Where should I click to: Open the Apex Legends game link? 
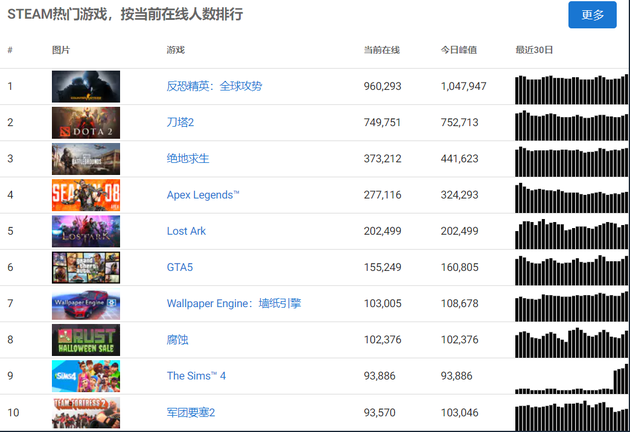[203, 195]
